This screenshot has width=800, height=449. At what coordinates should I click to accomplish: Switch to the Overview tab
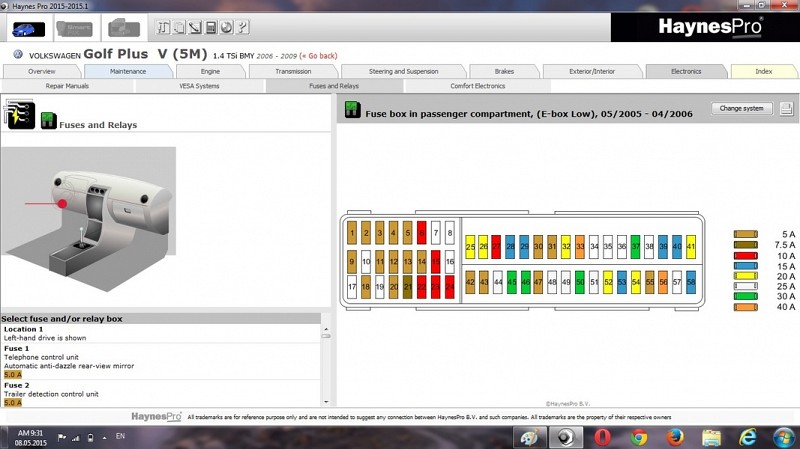[x=42, y=71]
